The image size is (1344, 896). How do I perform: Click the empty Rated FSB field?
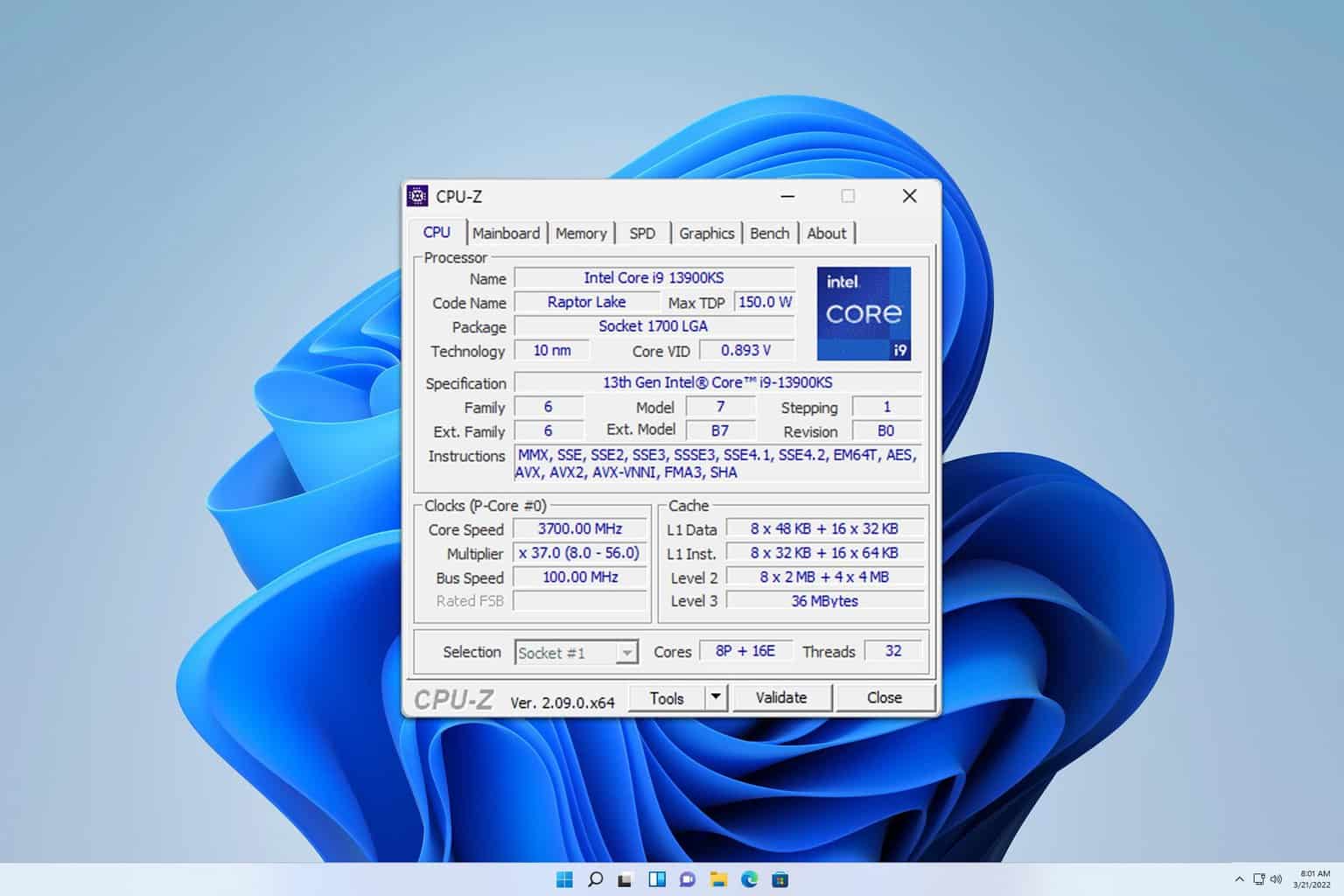(579, 600)
